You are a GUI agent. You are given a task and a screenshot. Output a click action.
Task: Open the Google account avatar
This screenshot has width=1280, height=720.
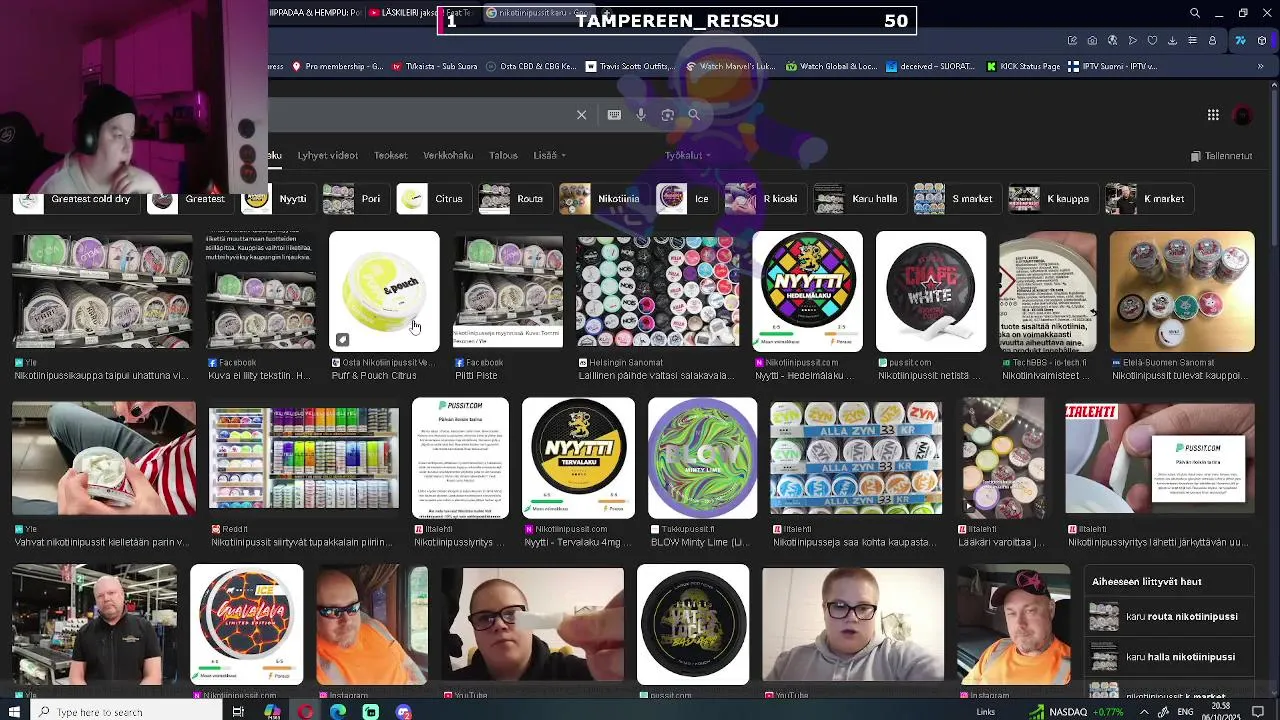point(1243,115)
